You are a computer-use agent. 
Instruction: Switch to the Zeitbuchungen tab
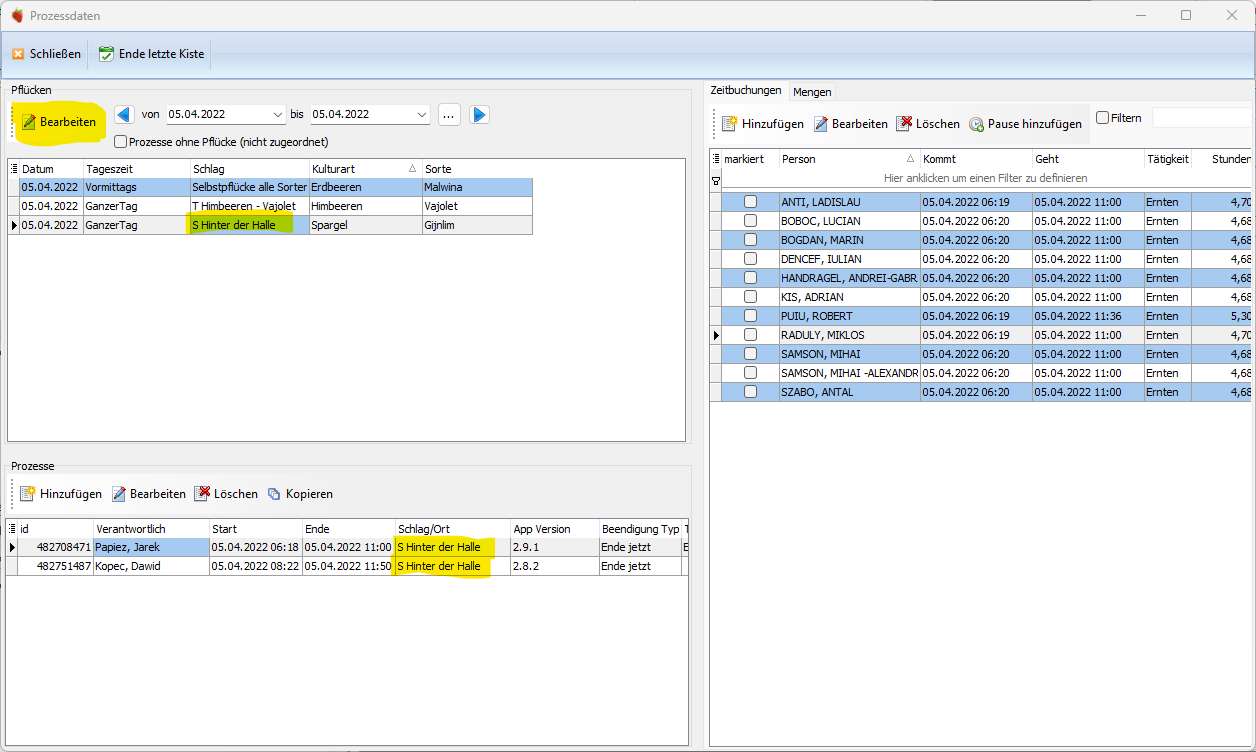pos(746,90)
